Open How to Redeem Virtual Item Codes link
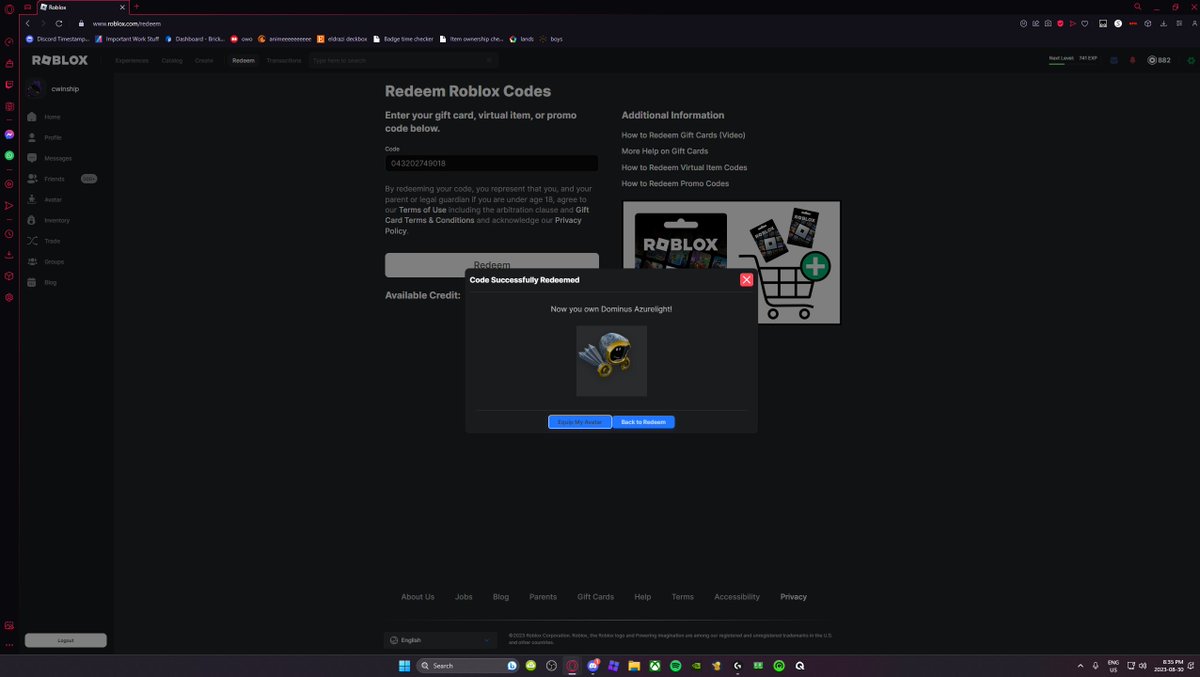 [684, 167]
